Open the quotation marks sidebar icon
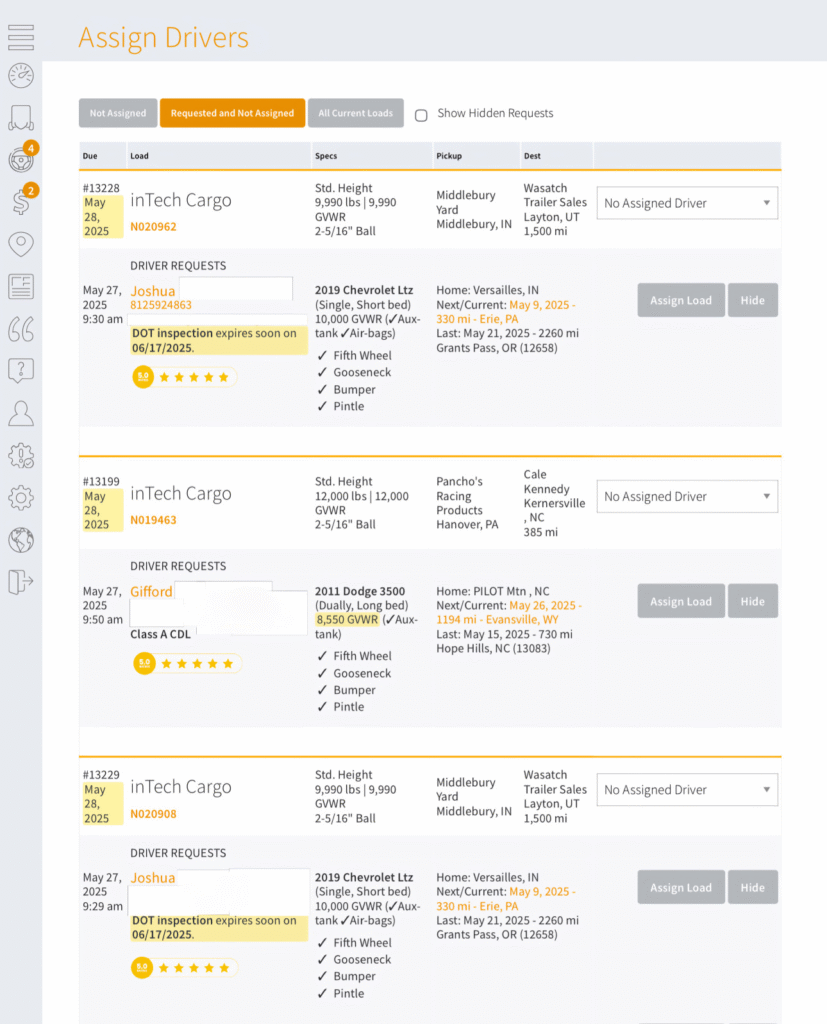 pyautogui.click(x=21, y=328)
